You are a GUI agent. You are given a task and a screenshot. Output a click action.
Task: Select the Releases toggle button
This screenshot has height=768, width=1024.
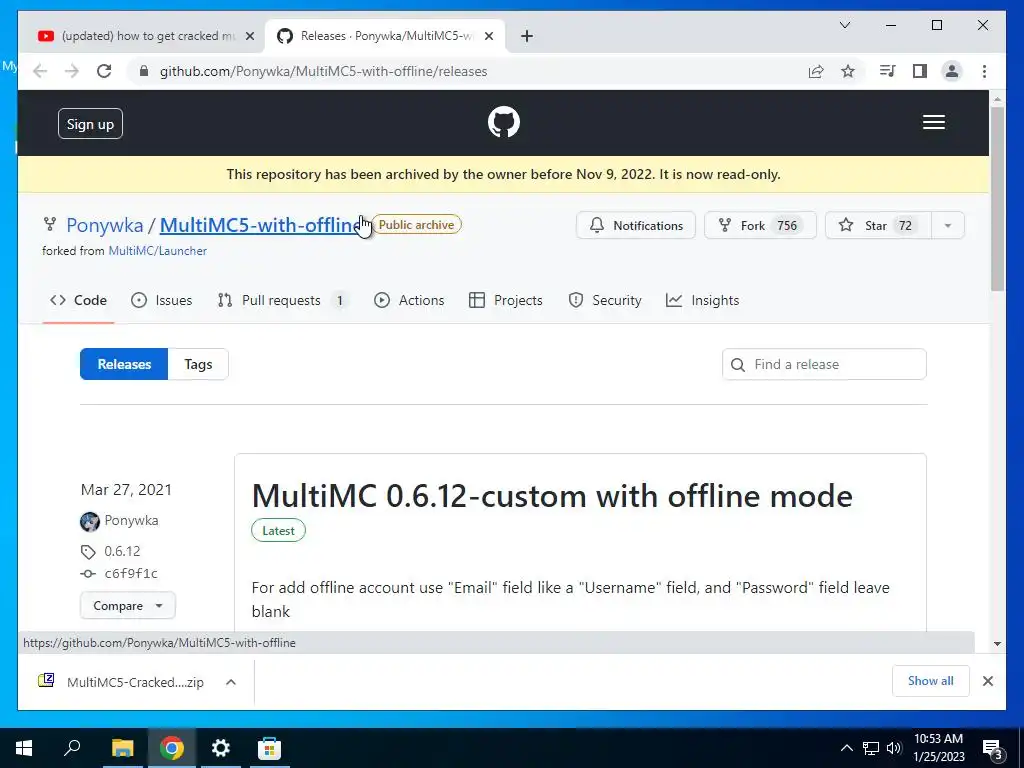pyautogui.click(x=124, y=364)
